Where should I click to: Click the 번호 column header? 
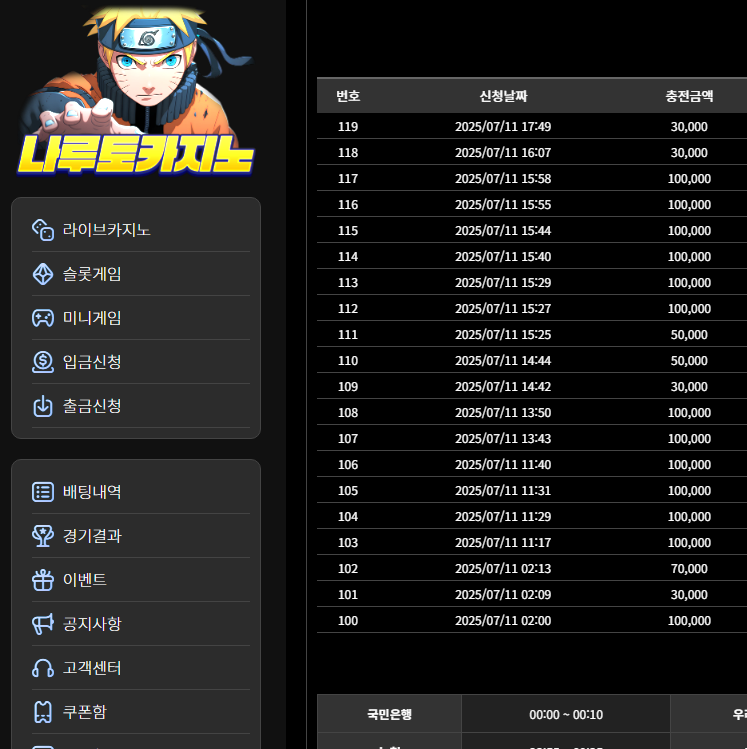[348, 97]
